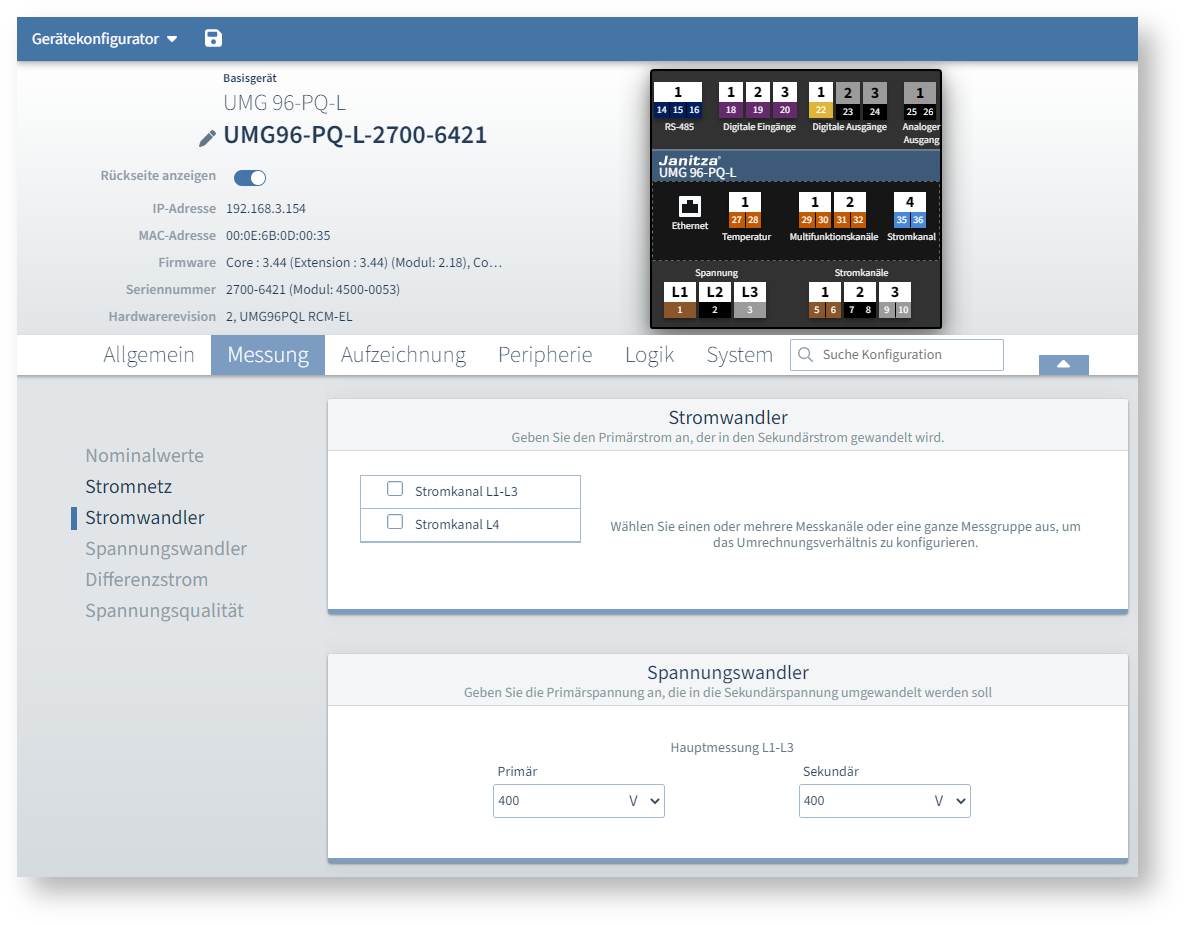Switch to the Aufzeichnung tab
Image resolution: width=1186 pixels, height=925 pixels.
click(x=403, y=355)
